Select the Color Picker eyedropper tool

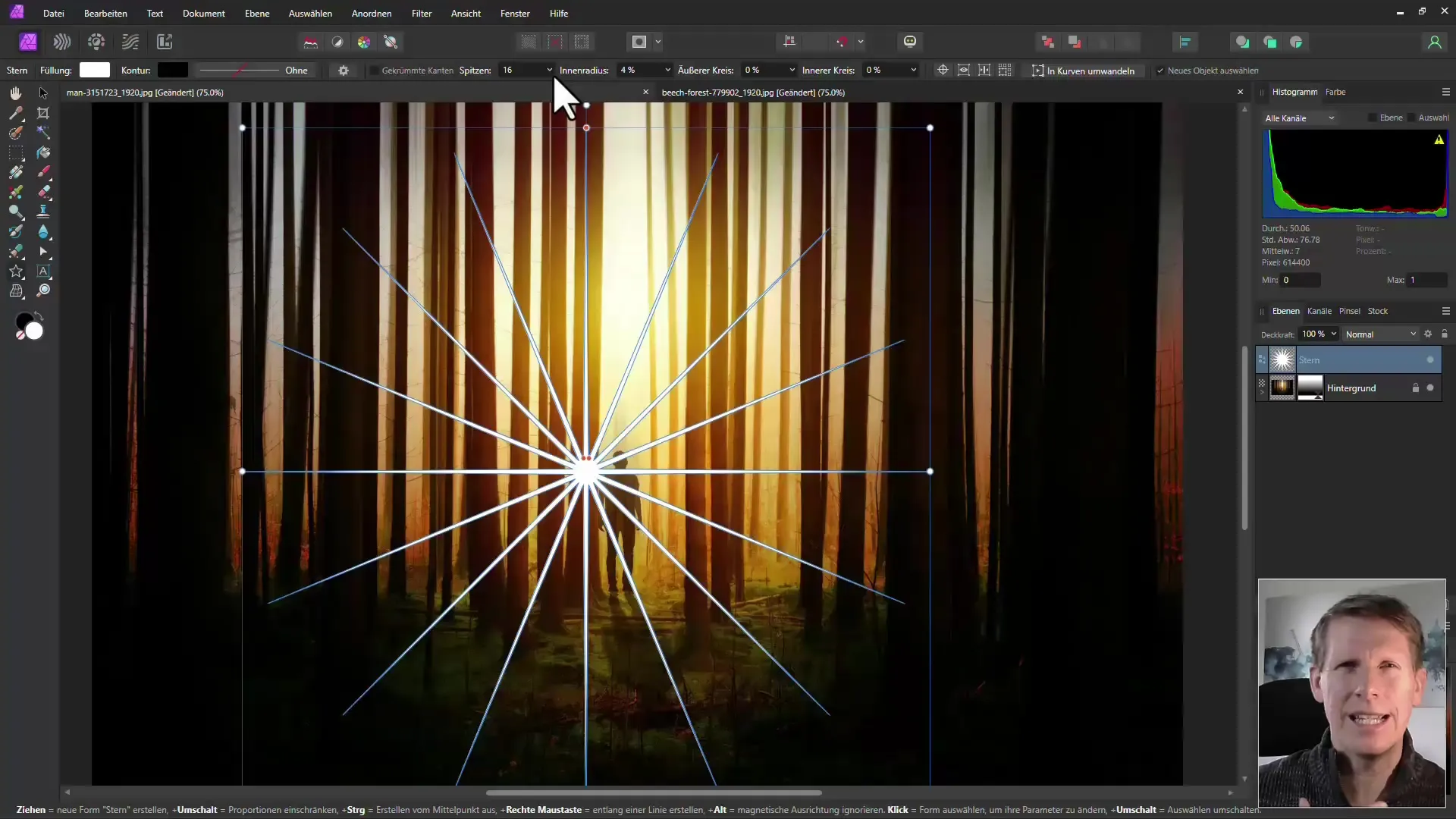[x=15, y=113]
